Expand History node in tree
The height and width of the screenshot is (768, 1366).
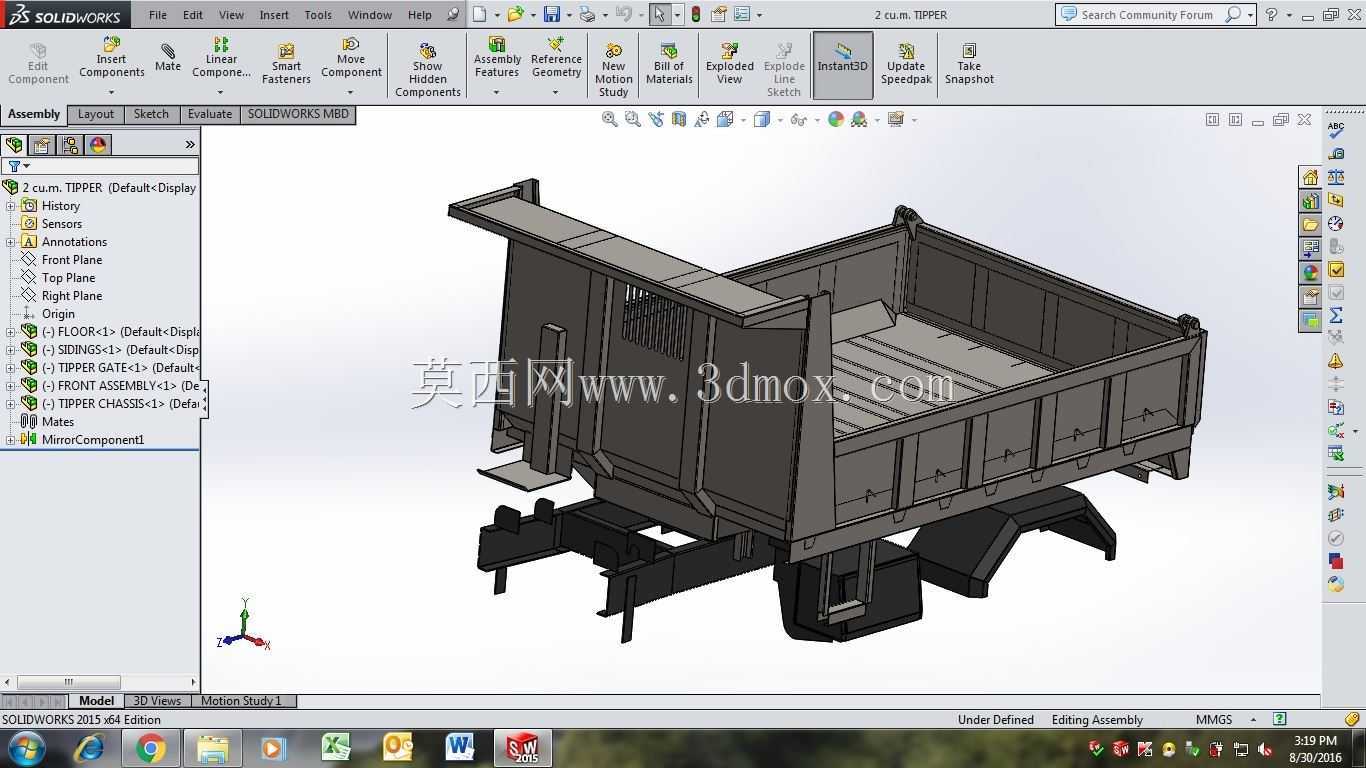point(11,206)
